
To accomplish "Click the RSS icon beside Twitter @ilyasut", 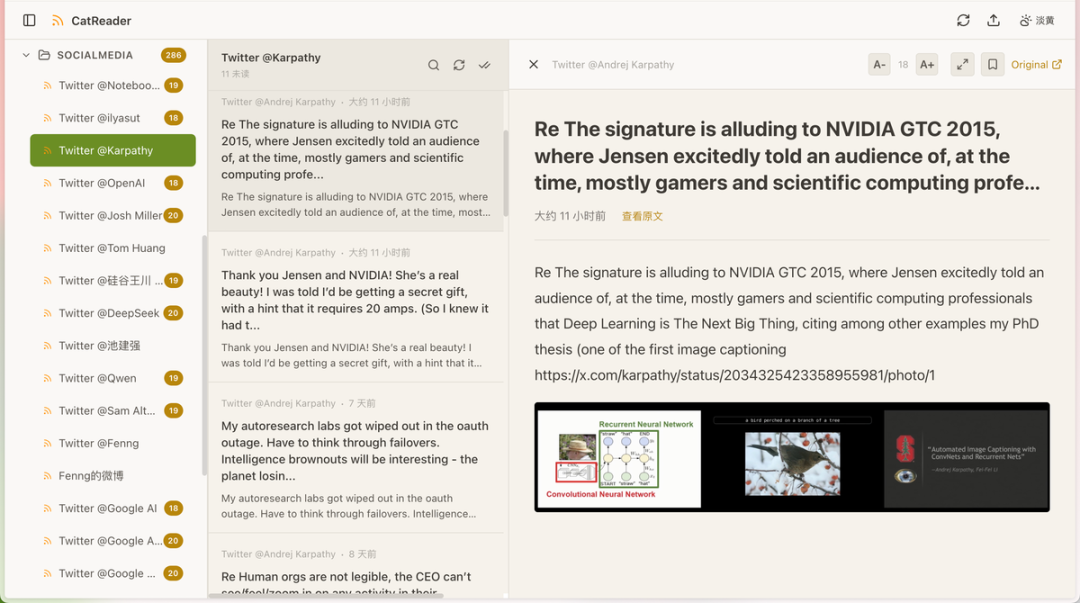I will (x=48, y=118).
